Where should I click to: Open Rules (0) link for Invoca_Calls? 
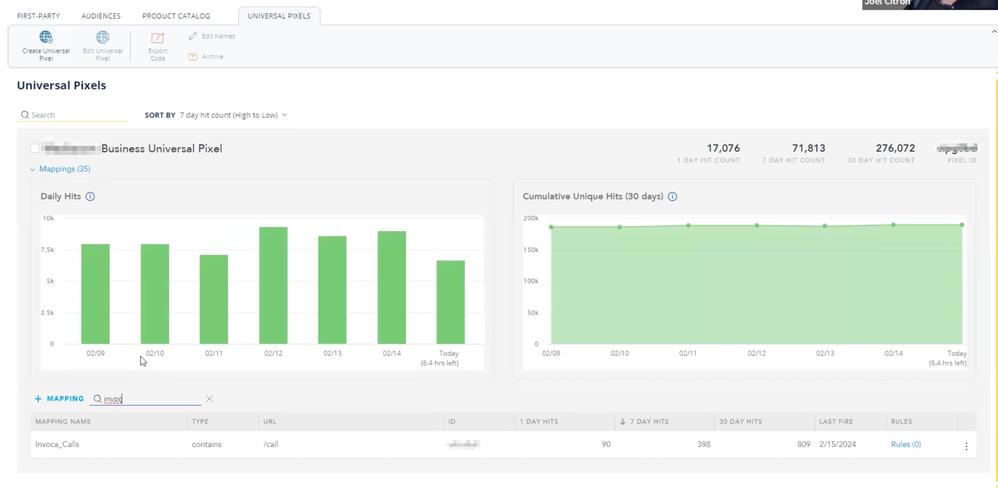pyautogui.click(x=906, y=445)
